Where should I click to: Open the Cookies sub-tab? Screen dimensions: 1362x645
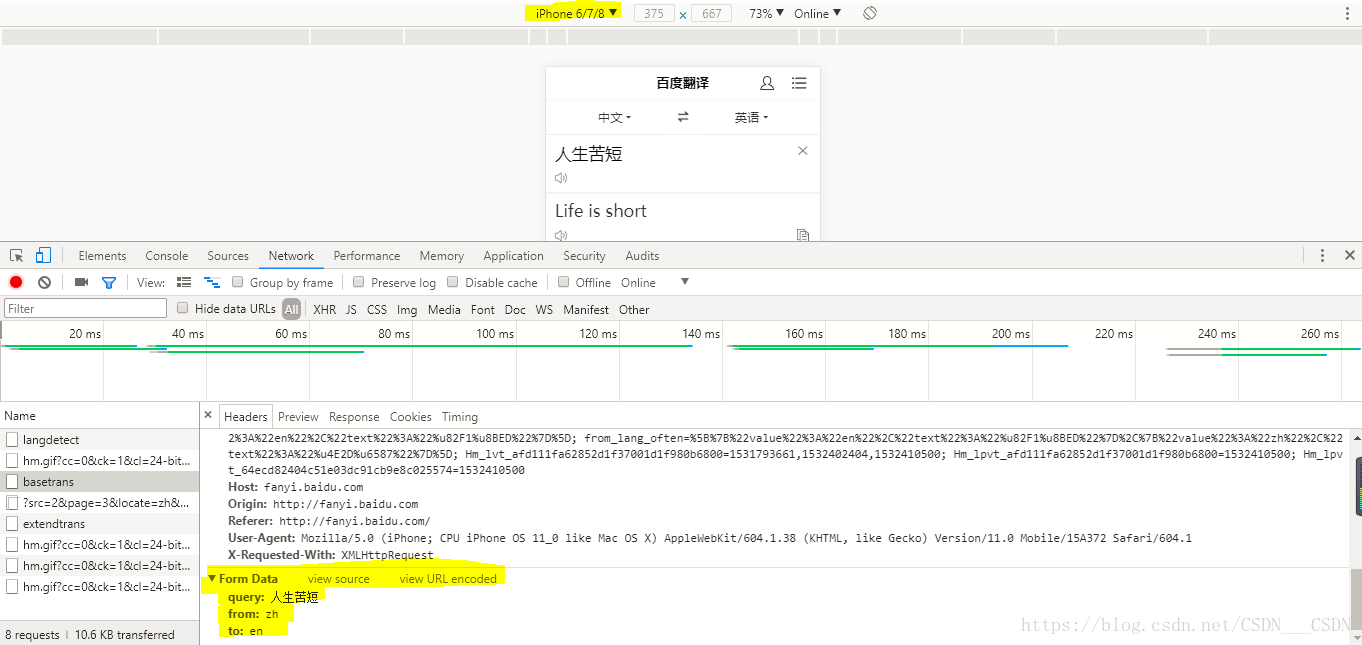pyautogui.click(x=411, y=416)
